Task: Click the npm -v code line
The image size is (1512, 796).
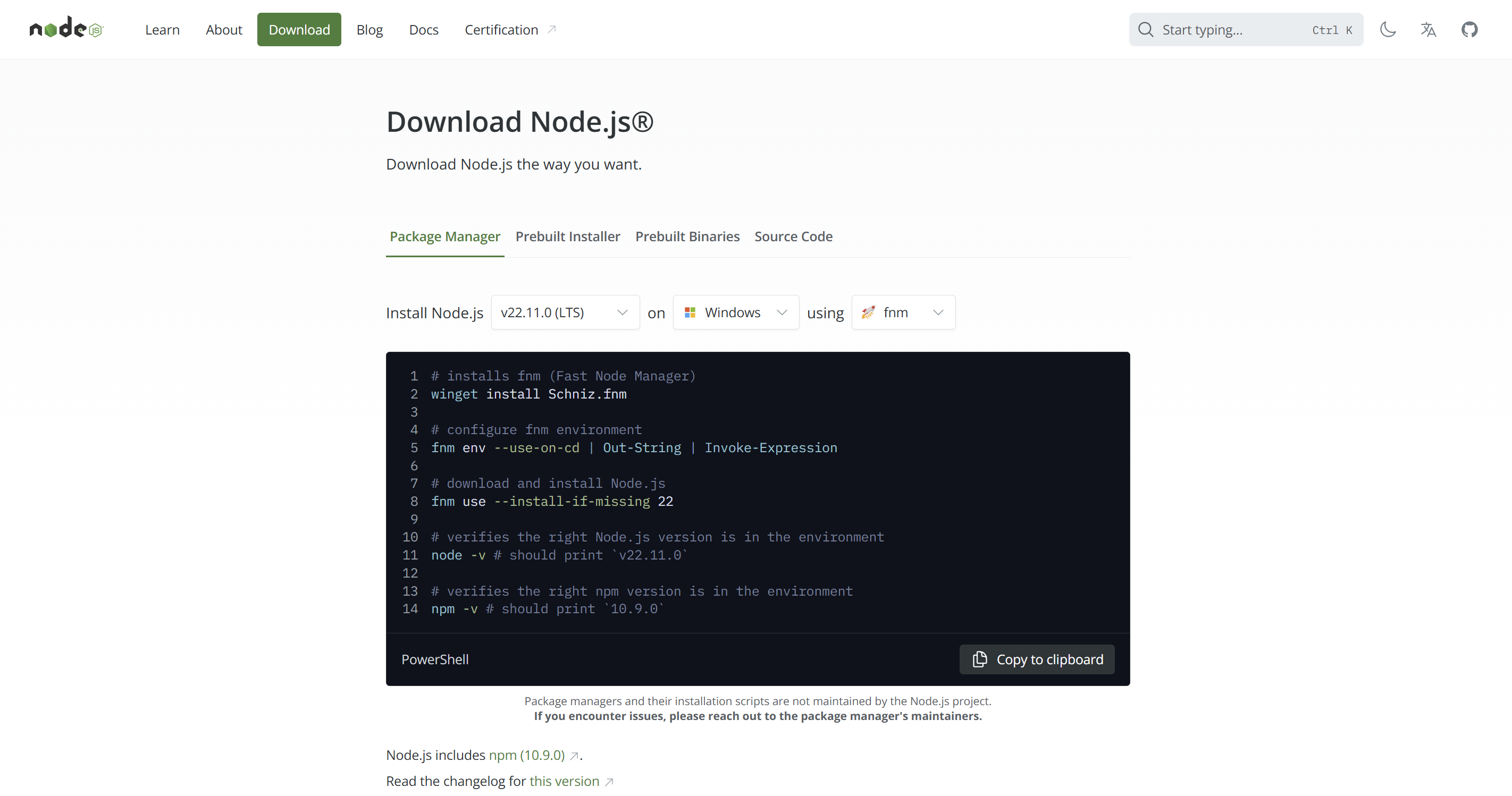Action: (x=547, y=609)
